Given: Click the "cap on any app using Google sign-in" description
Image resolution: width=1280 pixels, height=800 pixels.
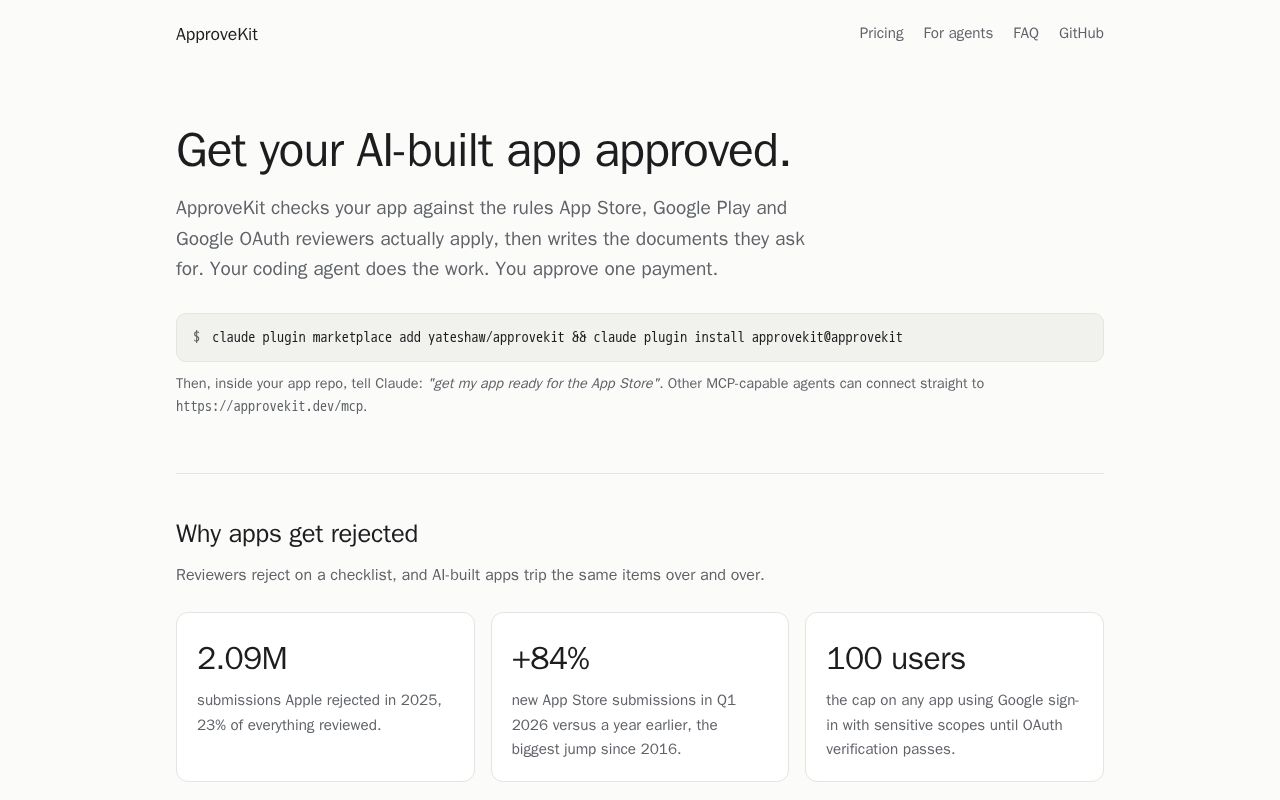Looking at the screenshot, I should point(952,724).
